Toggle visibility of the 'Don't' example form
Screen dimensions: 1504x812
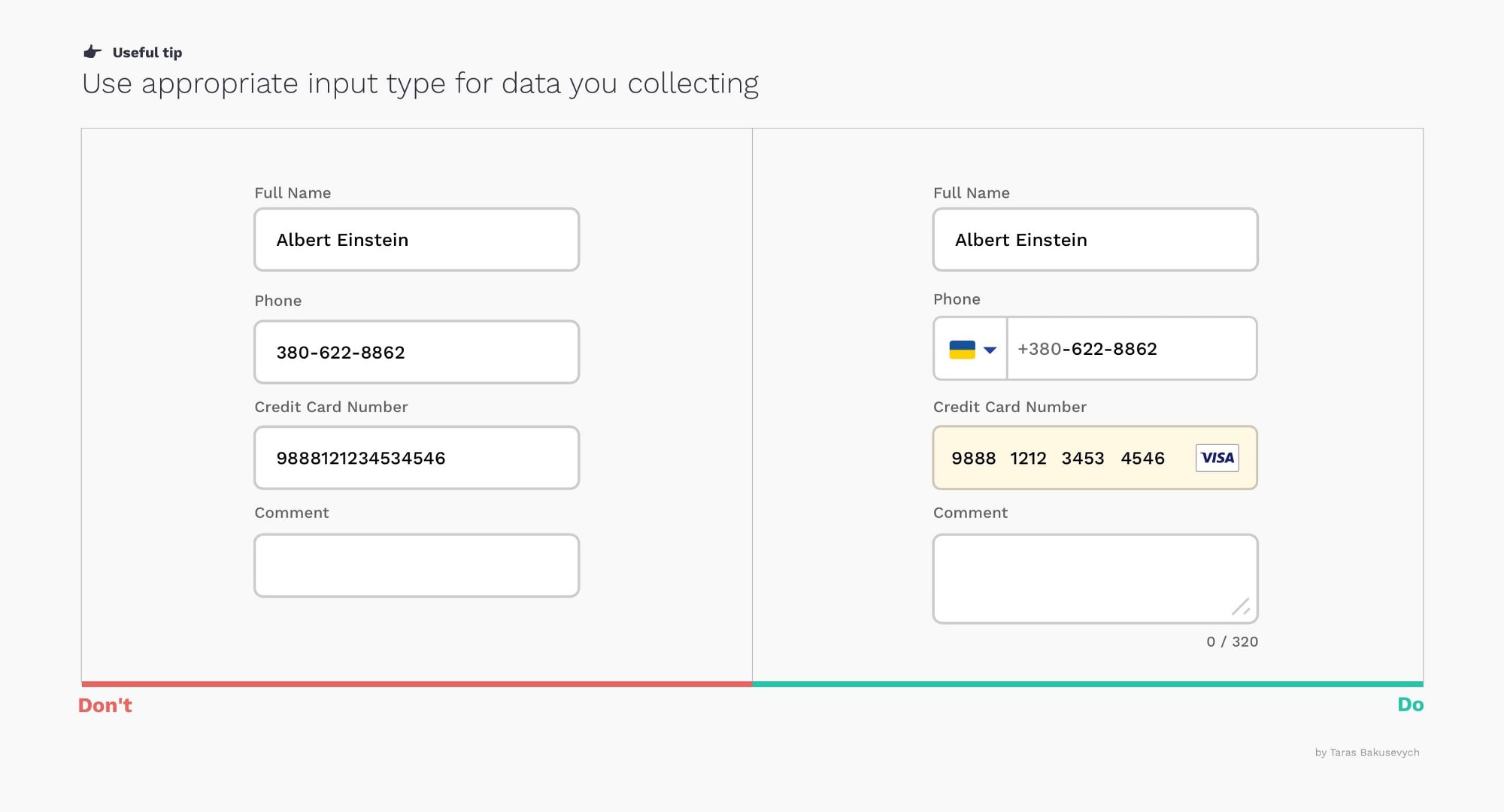(x=107, y=706)
